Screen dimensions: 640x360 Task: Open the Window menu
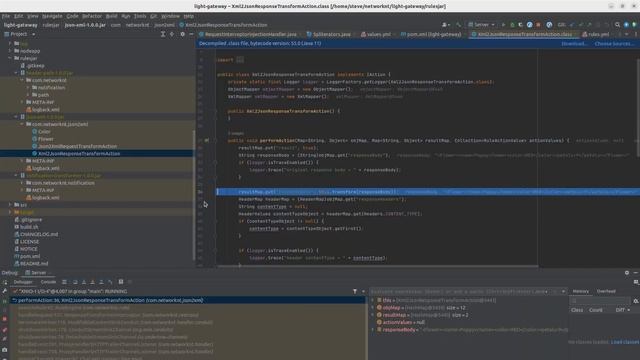[x=170, y=16]
